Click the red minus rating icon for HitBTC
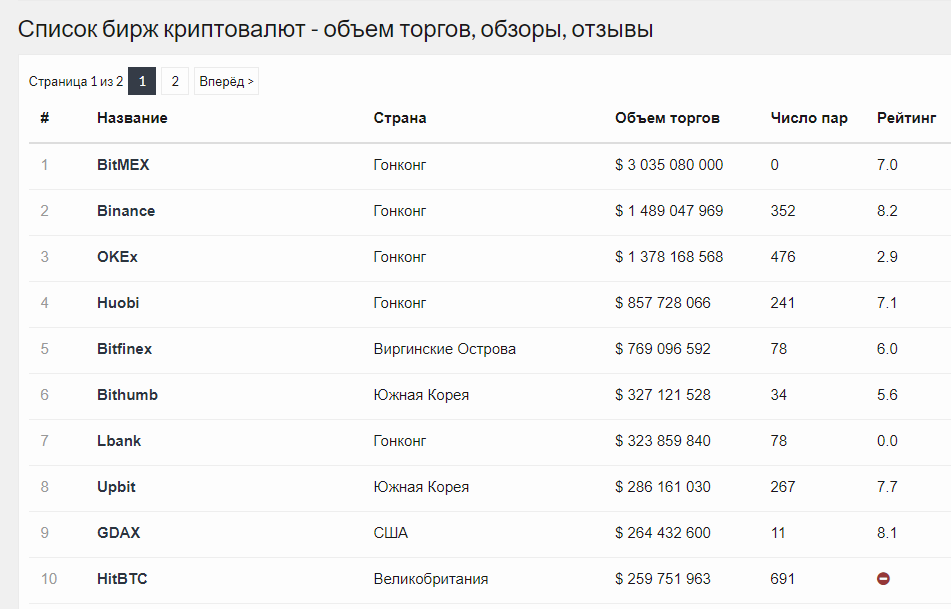This screenshot has height=609, width=951. [883, 579]
